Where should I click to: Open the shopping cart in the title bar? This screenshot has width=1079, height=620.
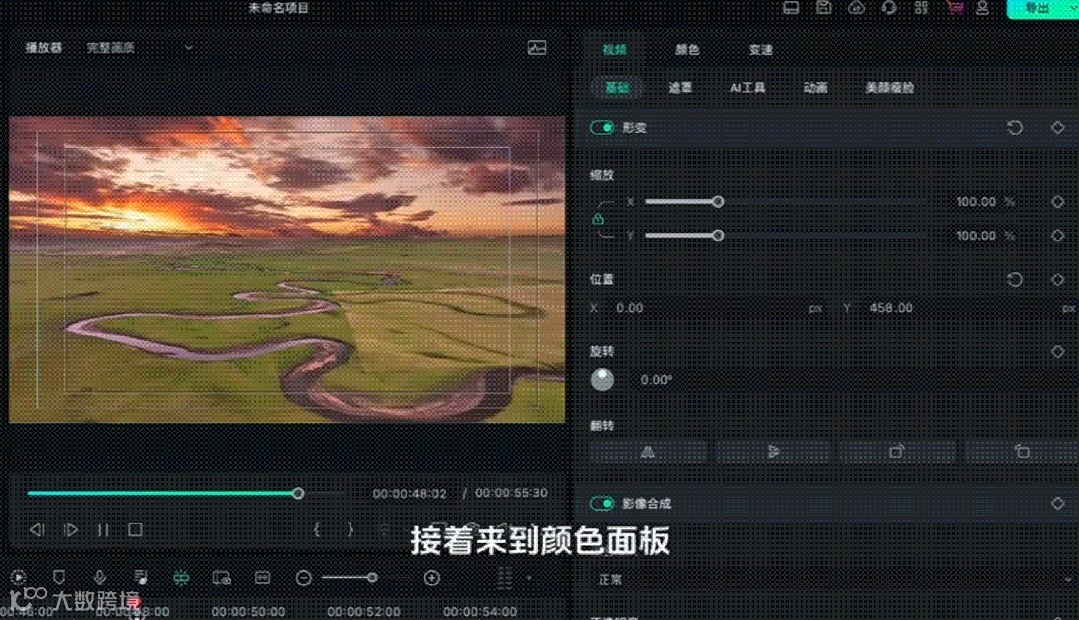point(953,8)
